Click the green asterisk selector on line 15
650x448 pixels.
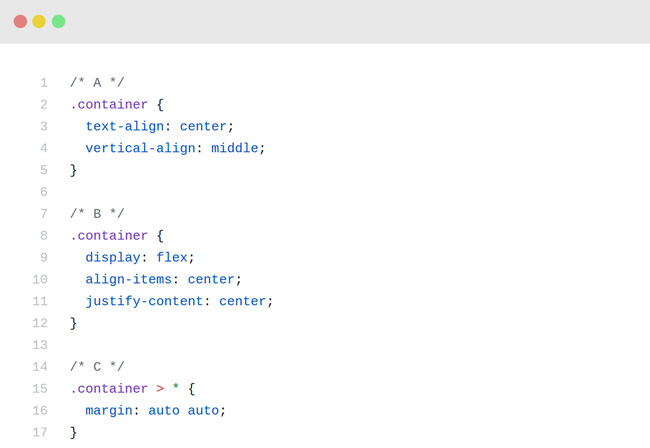(x=176, y=387)
